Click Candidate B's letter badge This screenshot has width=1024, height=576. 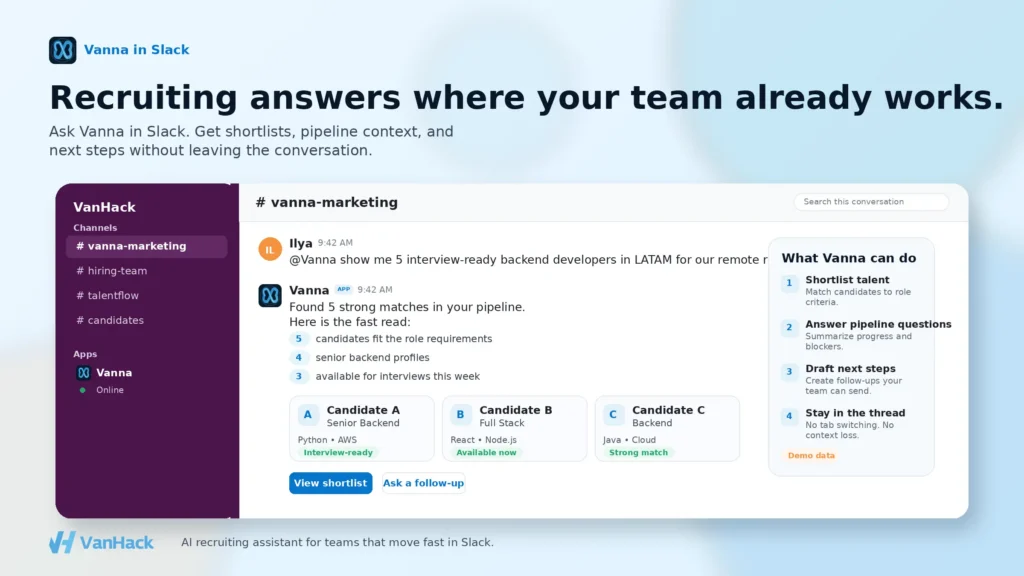[x=460, y=415]
